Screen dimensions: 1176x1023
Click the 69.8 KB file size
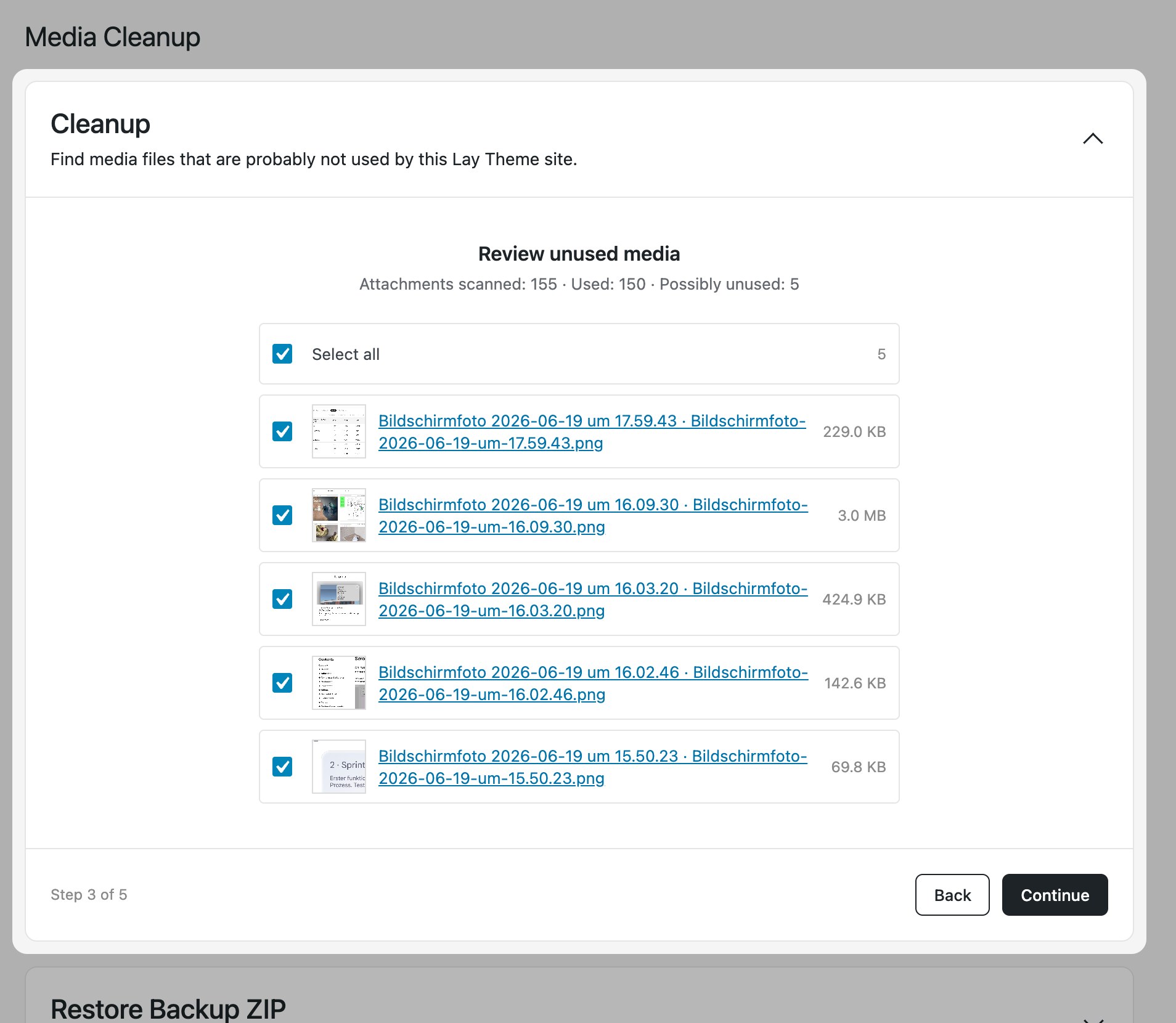(x=859, y=767)
